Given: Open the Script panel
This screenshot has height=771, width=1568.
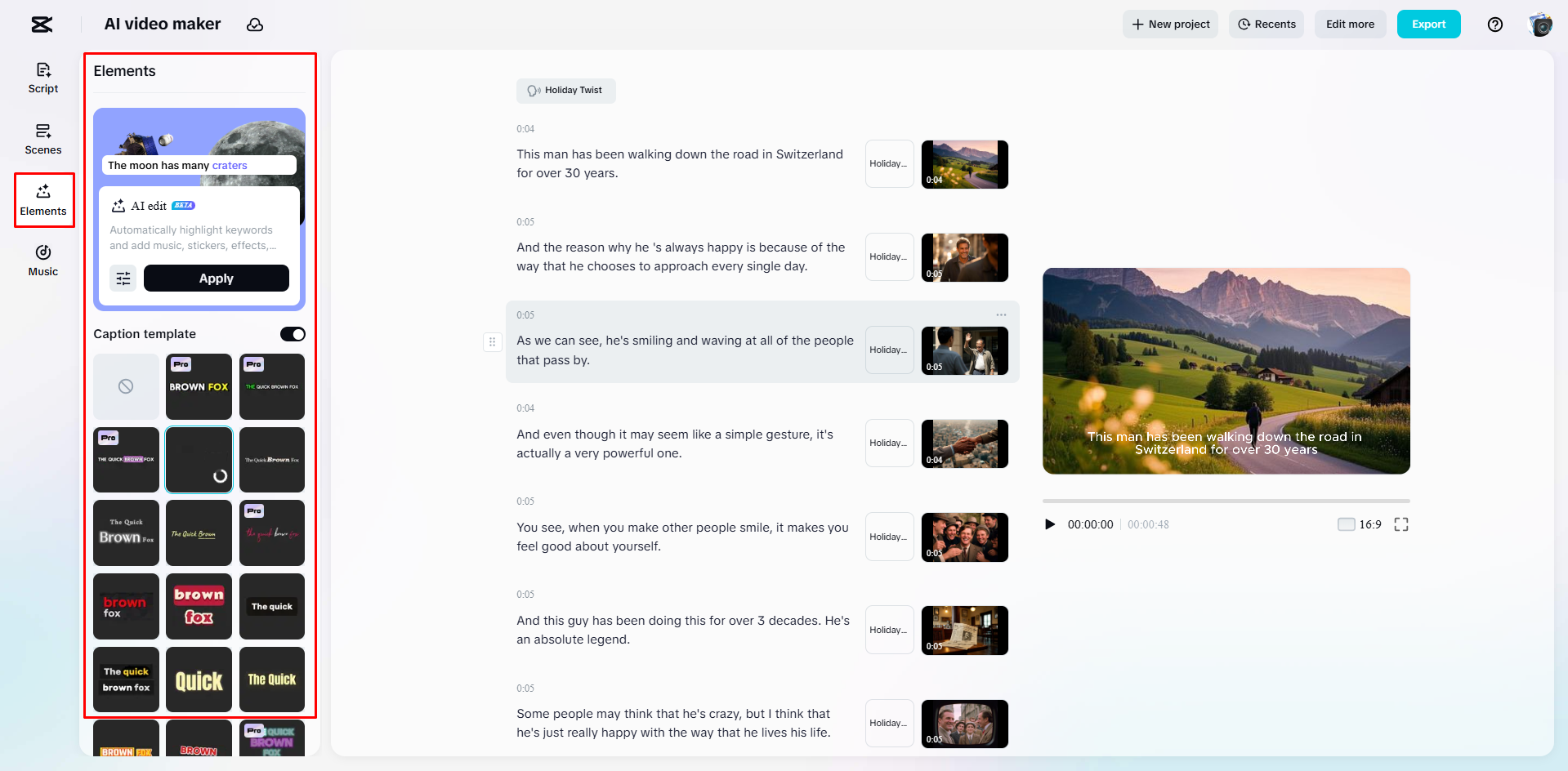Looking at the screenshot, I should (43, 78).
